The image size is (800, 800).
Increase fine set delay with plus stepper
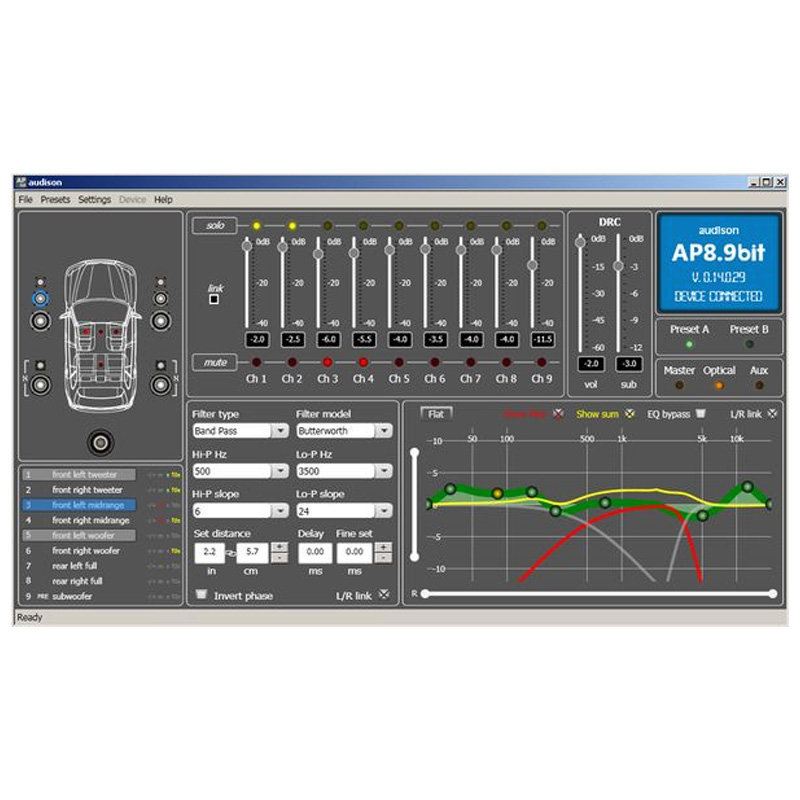pos(383,547)
